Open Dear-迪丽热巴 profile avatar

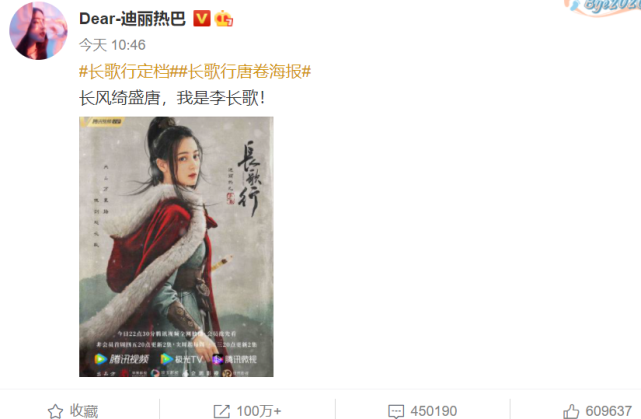pos(38,31)
